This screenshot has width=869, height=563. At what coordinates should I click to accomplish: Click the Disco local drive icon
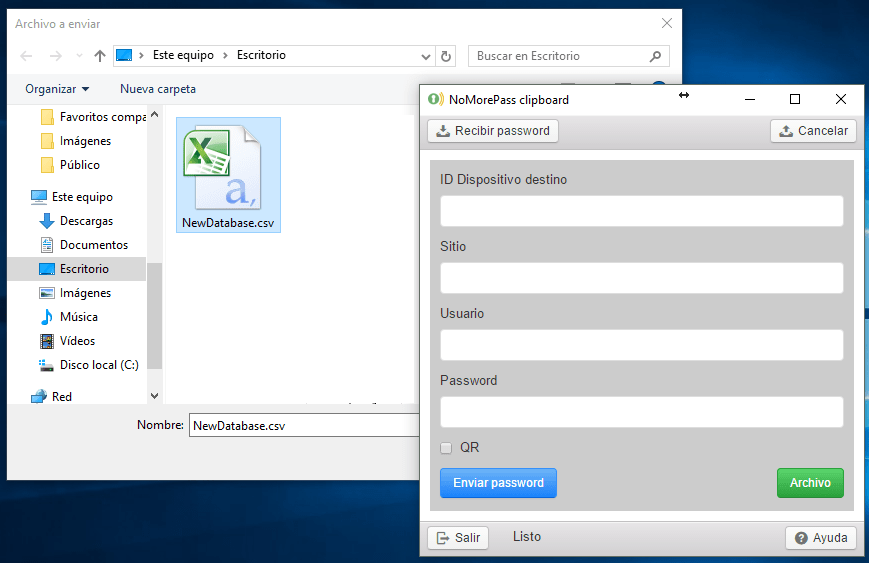pos(47,365)
